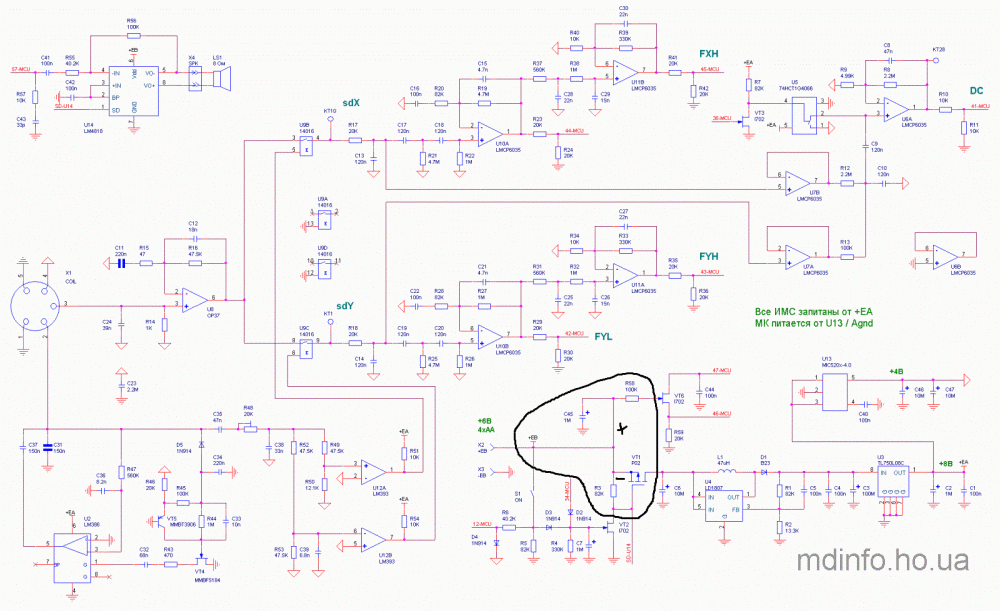Click the U13 regulator IC box

(835, 392)
